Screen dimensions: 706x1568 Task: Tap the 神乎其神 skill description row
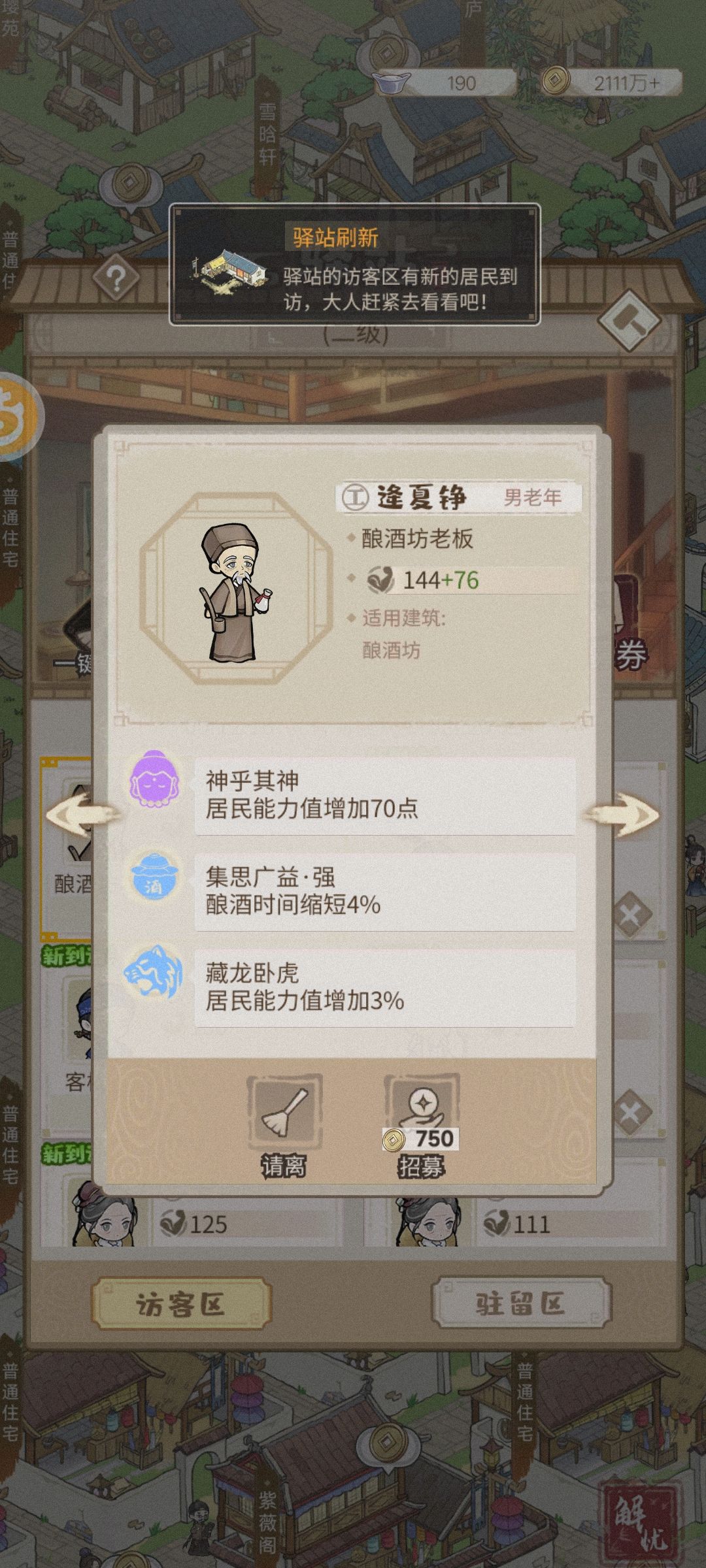[385, 796]
